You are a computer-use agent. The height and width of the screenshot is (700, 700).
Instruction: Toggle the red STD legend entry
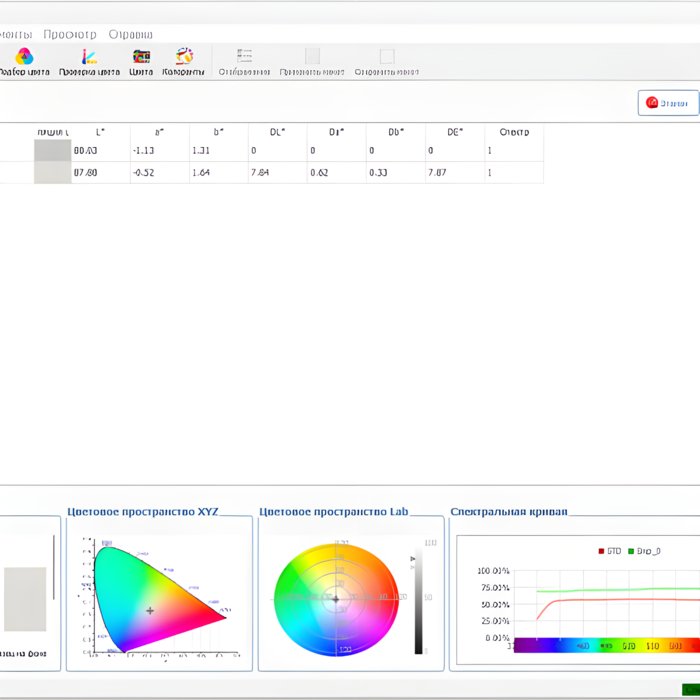click(x=608, y=551)
